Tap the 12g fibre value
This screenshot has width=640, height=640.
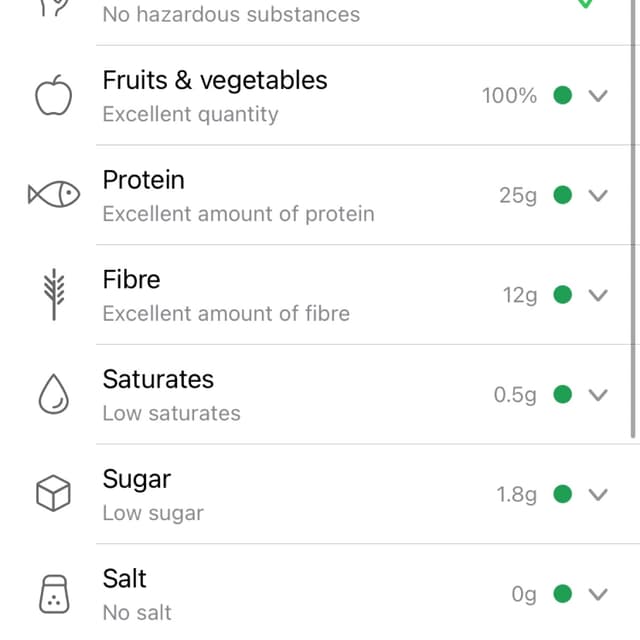pos(520,296)
